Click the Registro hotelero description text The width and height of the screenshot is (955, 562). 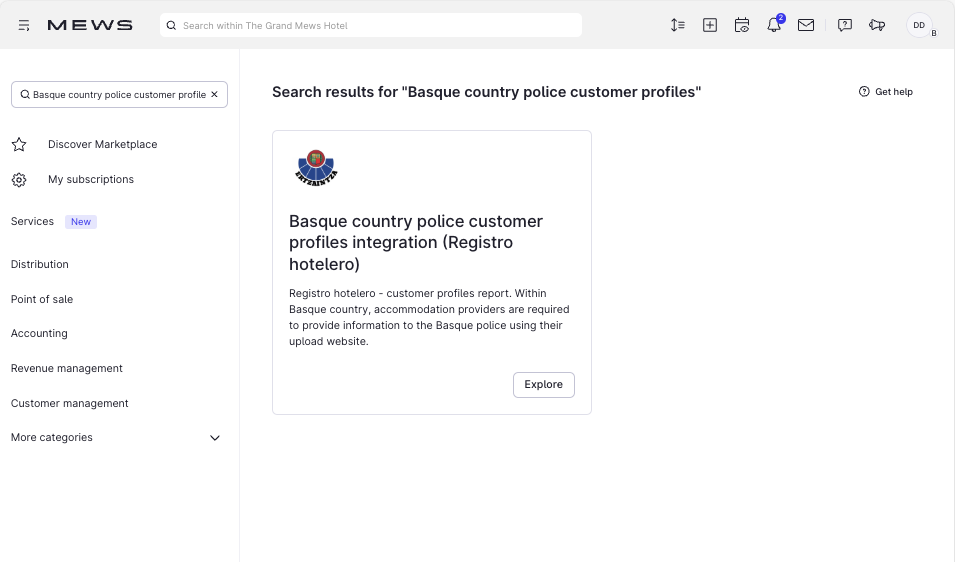coord(429,317)
